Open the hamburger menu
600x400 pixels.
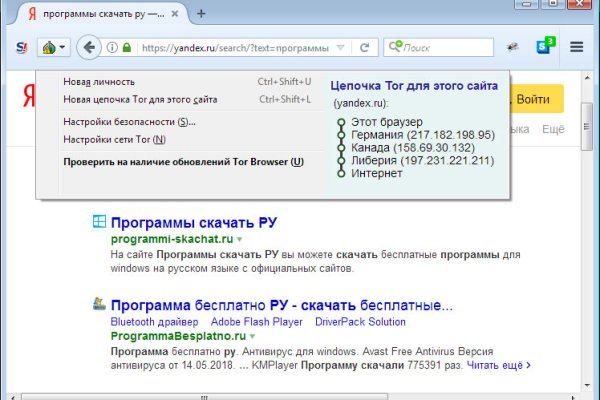pos(577,47)
